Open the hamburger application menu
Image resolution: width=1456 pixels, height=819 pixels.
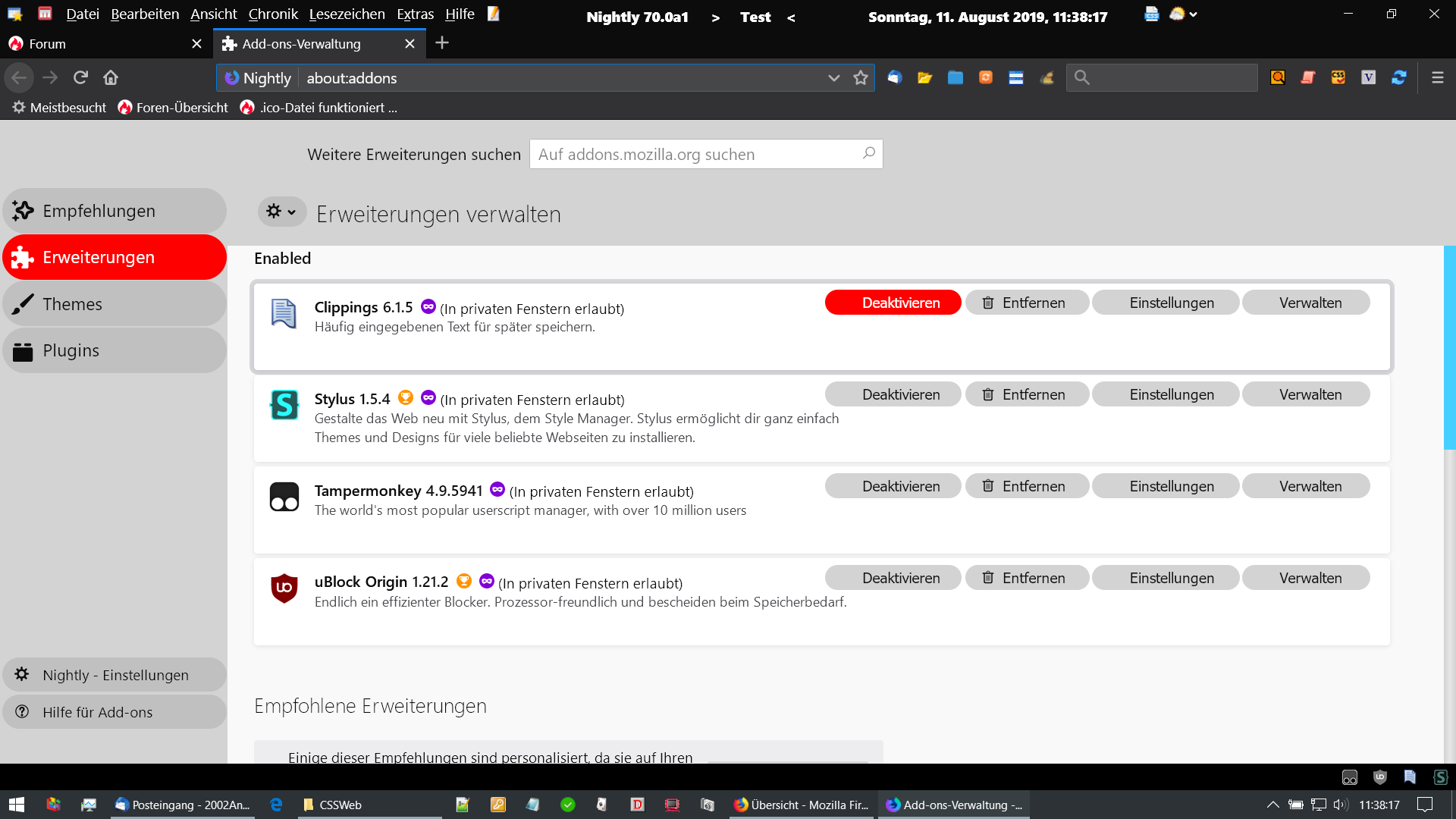[x=1437, y=77]
